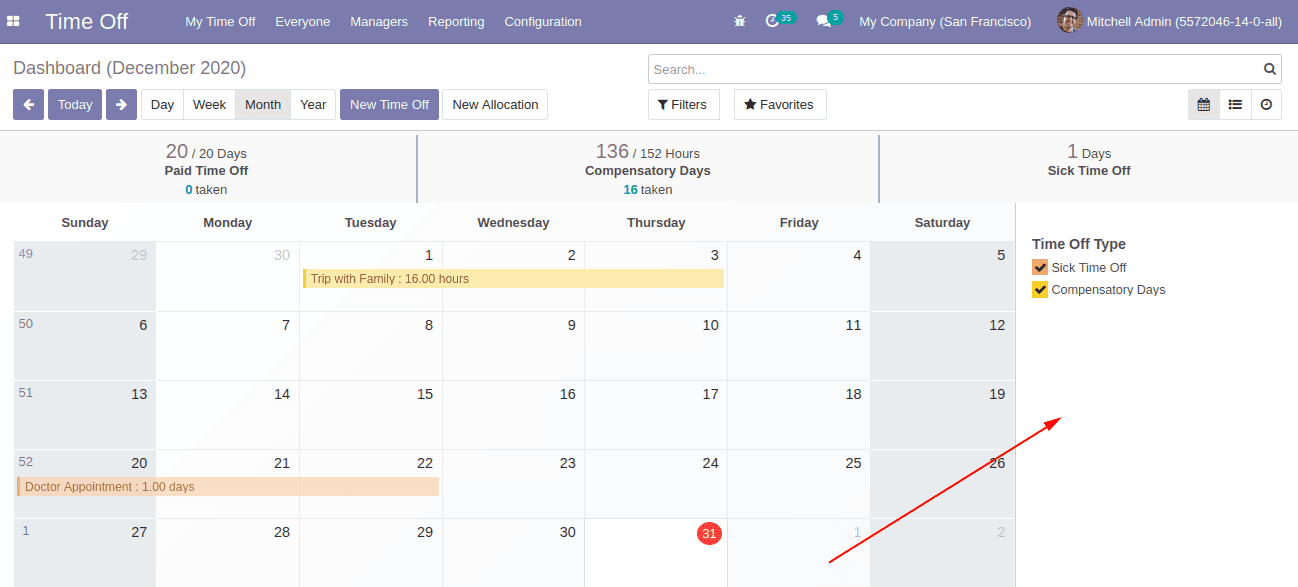Click the debug bug icon
This screenshot has width=1298, height=587.
pyautogui.click(x=739, y=21)
